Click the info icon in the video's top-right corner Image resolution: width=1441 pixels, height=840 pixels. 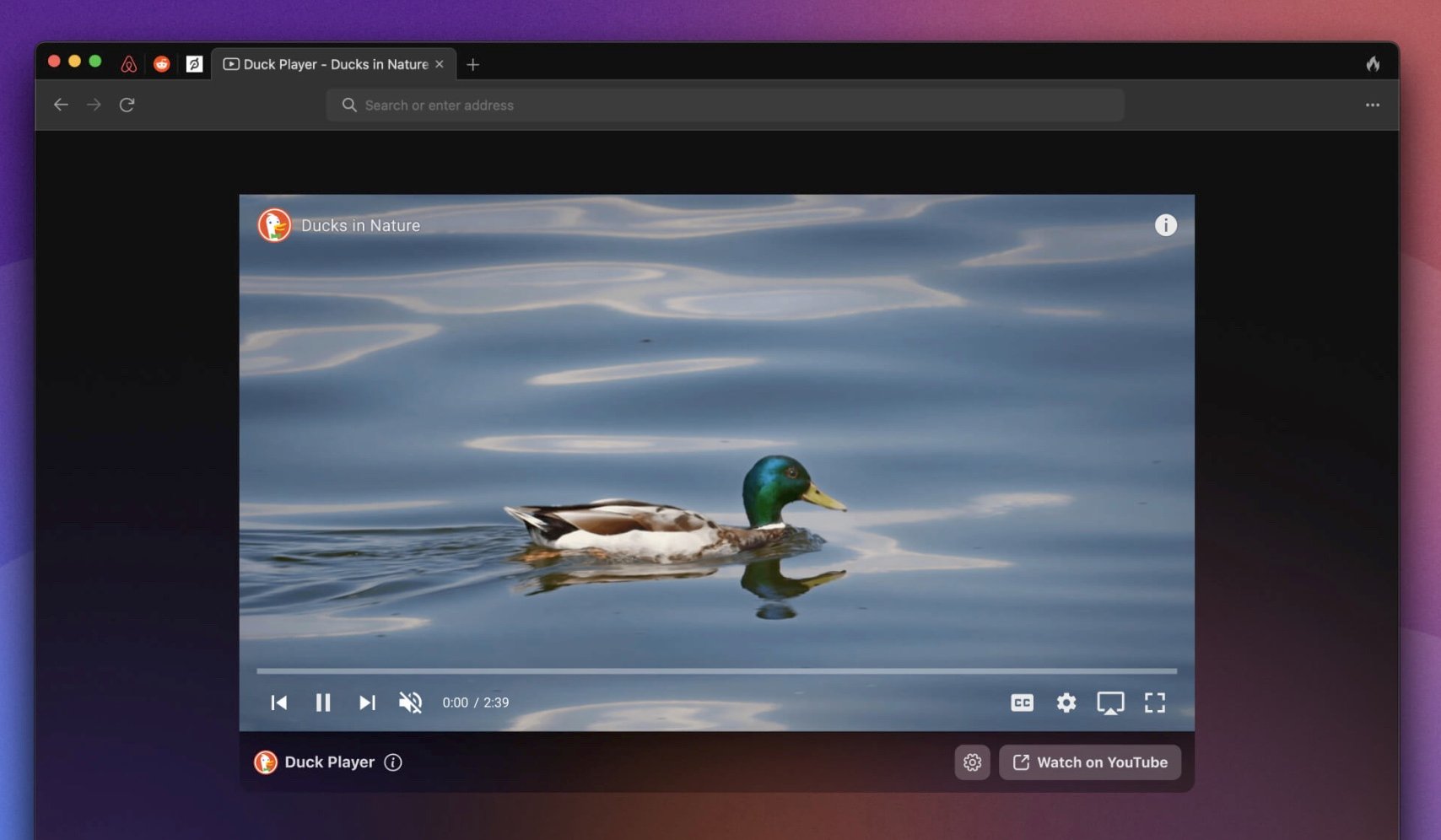tap(1167, 224)
